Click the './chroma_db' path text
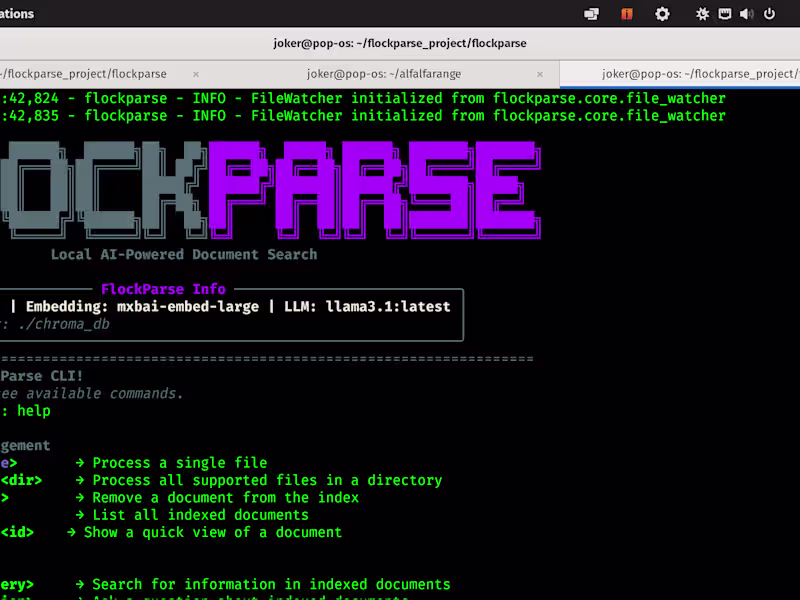 point(64,324)
